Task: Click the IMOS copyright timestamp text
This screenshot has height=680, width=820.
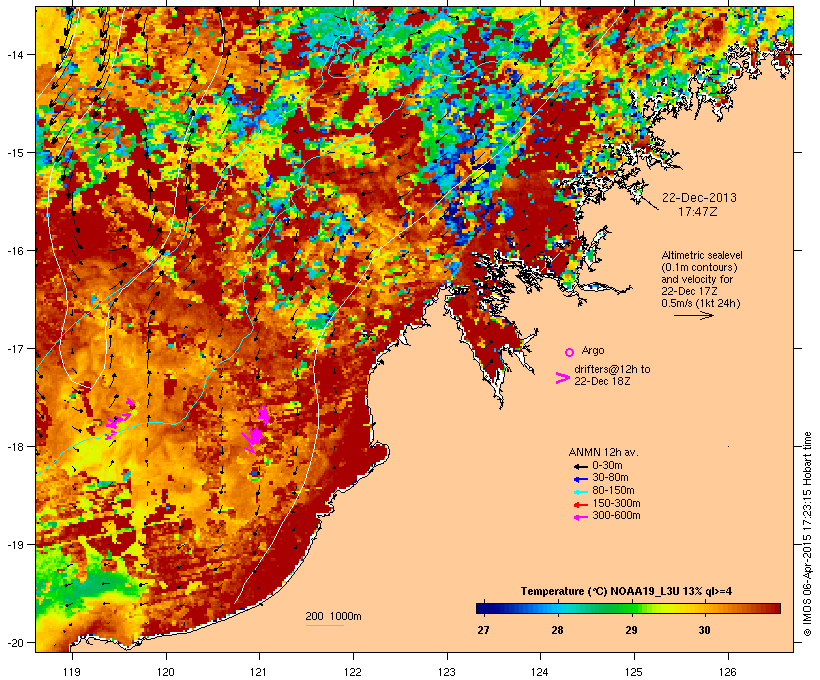Action: 807,534
